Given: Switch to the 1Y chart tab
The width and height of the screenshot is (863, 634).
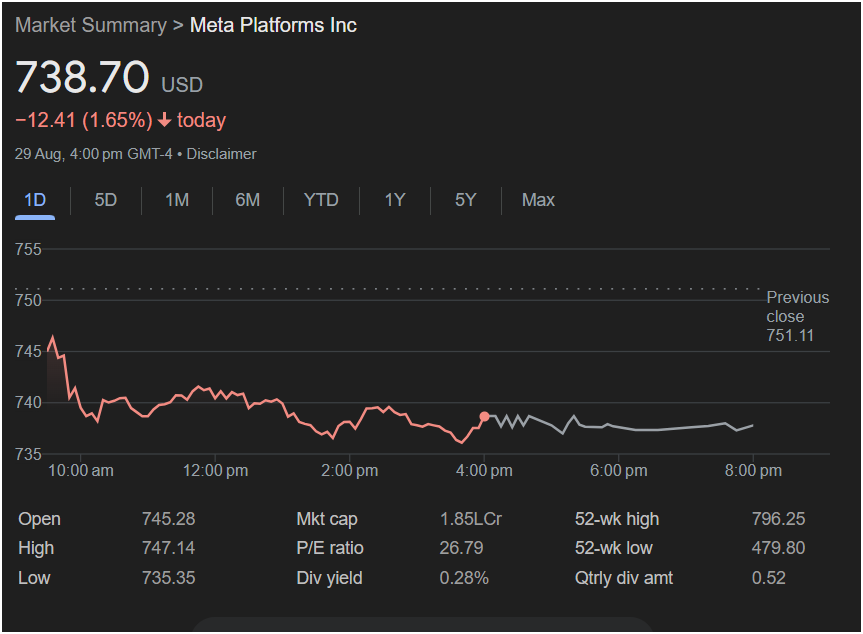Looking at the screenshot, I should 395,200.
